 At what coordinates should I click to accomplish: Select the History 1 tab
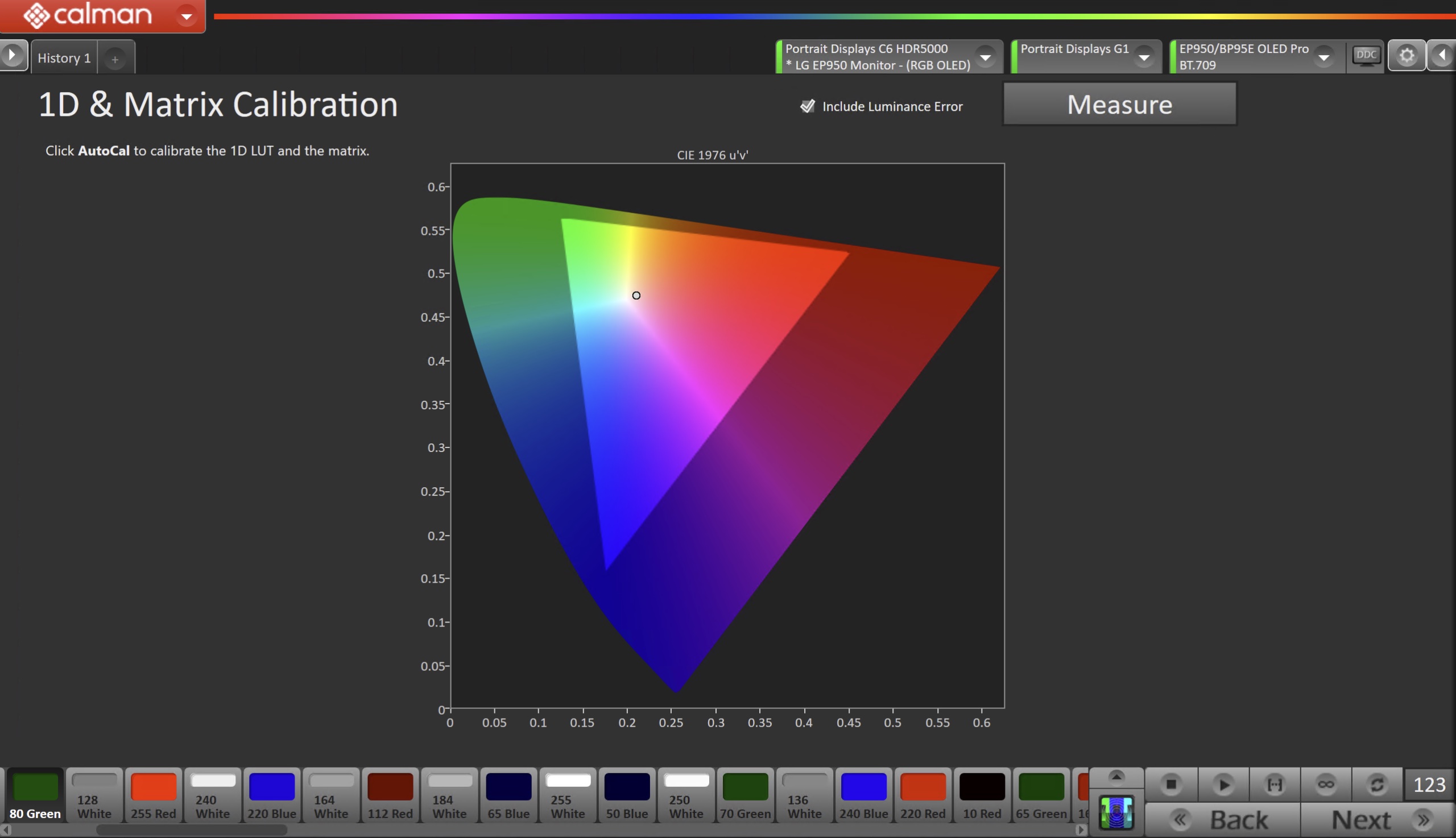click(x=64, y=58)
